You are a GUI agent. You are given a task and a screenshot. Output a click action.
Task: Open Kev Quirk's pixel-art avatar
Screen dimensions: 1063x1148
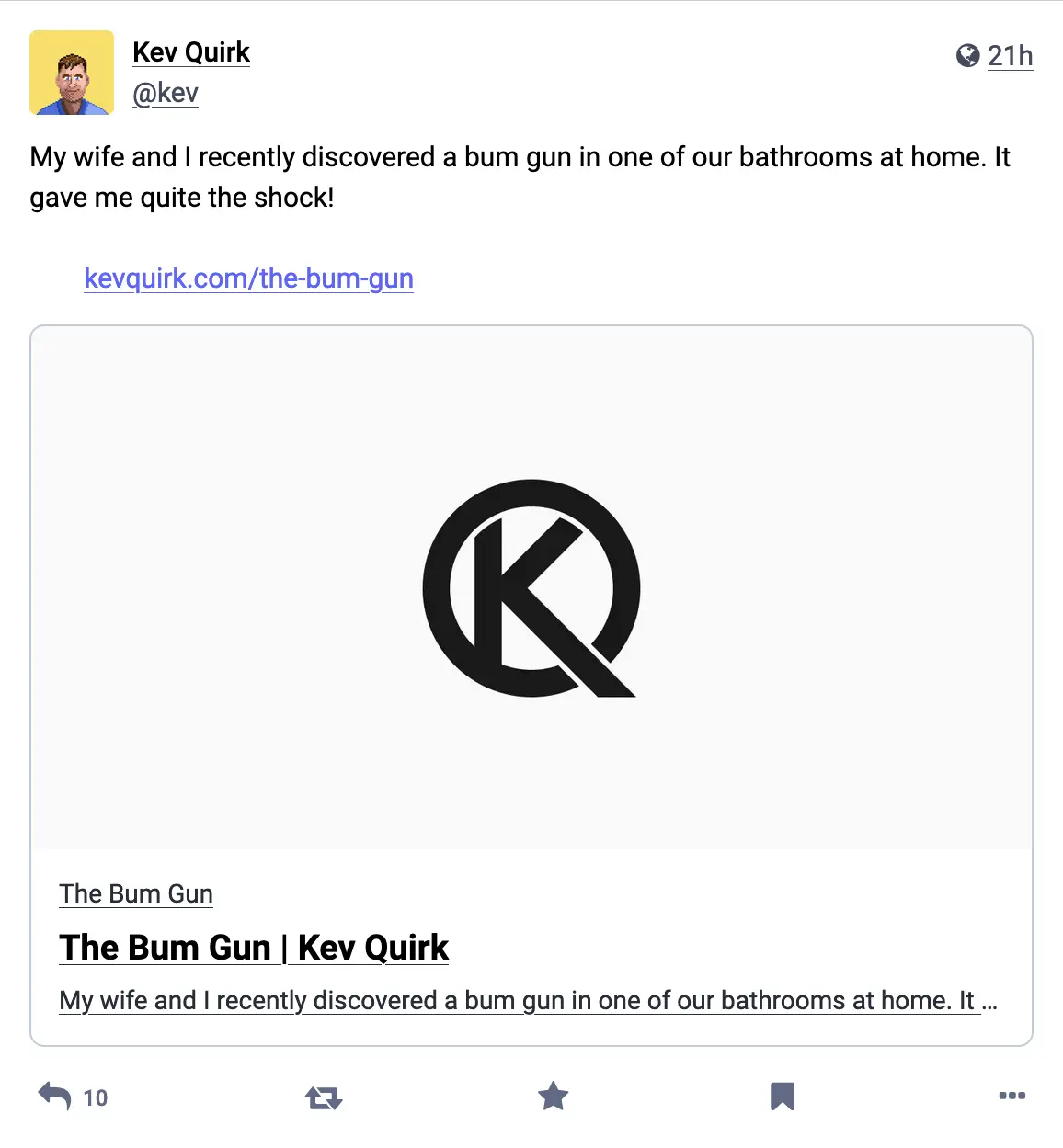(x=72, y=73)
